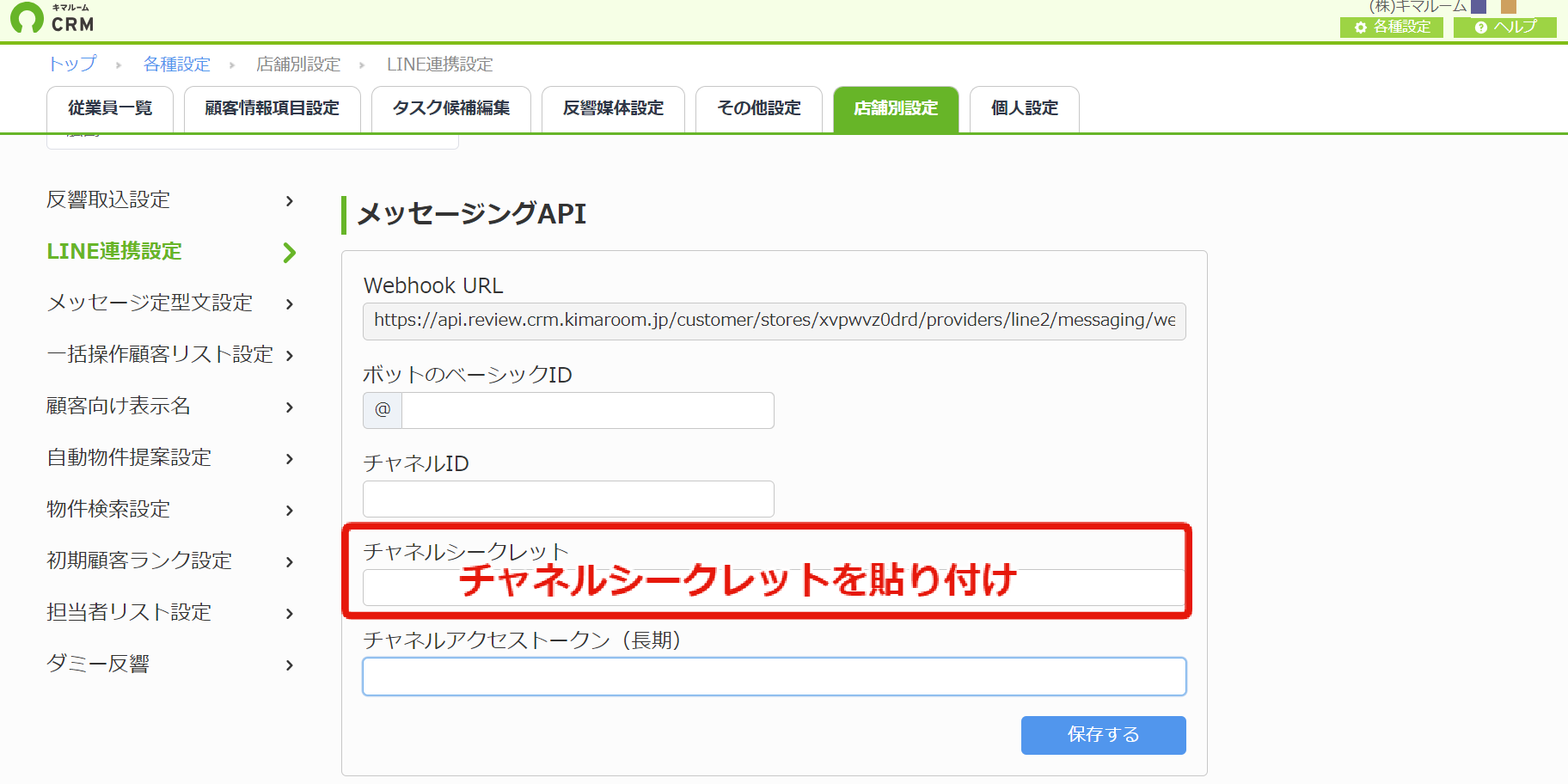Image resolution: width=1568 pixels, height=784 pixels.
Task: Click the メッセージングAPI heading
Action: (471, 214)
